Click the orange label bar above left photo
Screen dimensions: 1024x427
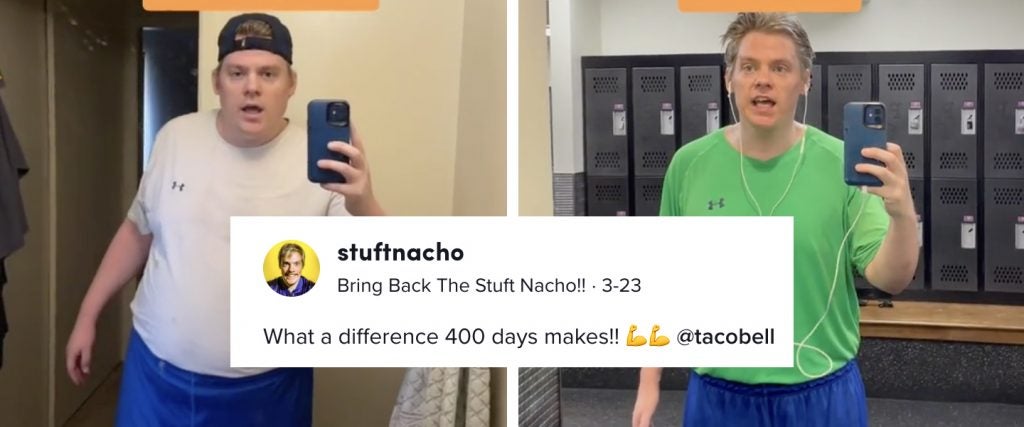(261, 5)
